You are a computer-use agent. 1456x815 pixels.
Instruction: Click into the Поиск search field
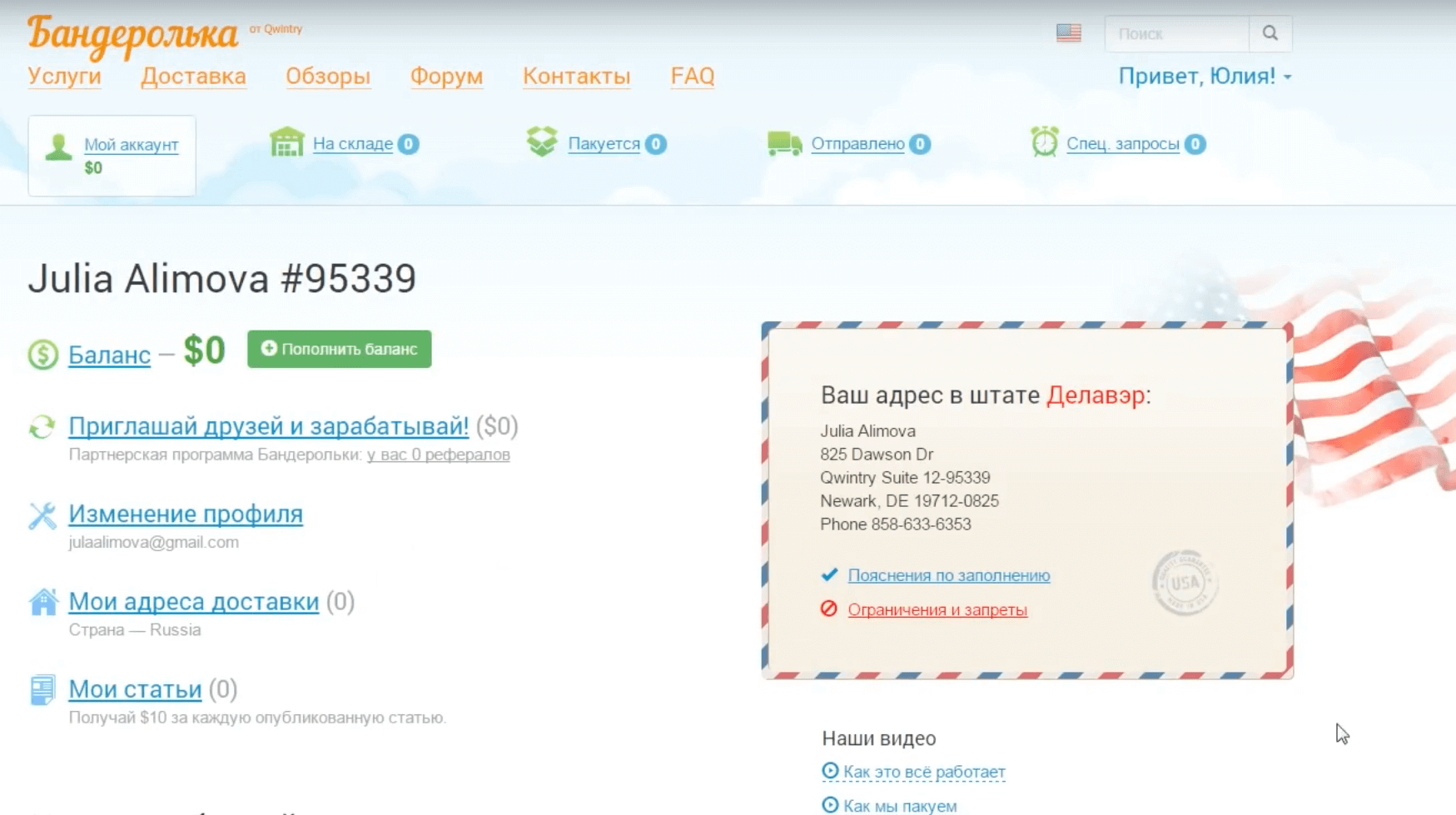point(1175,34)
